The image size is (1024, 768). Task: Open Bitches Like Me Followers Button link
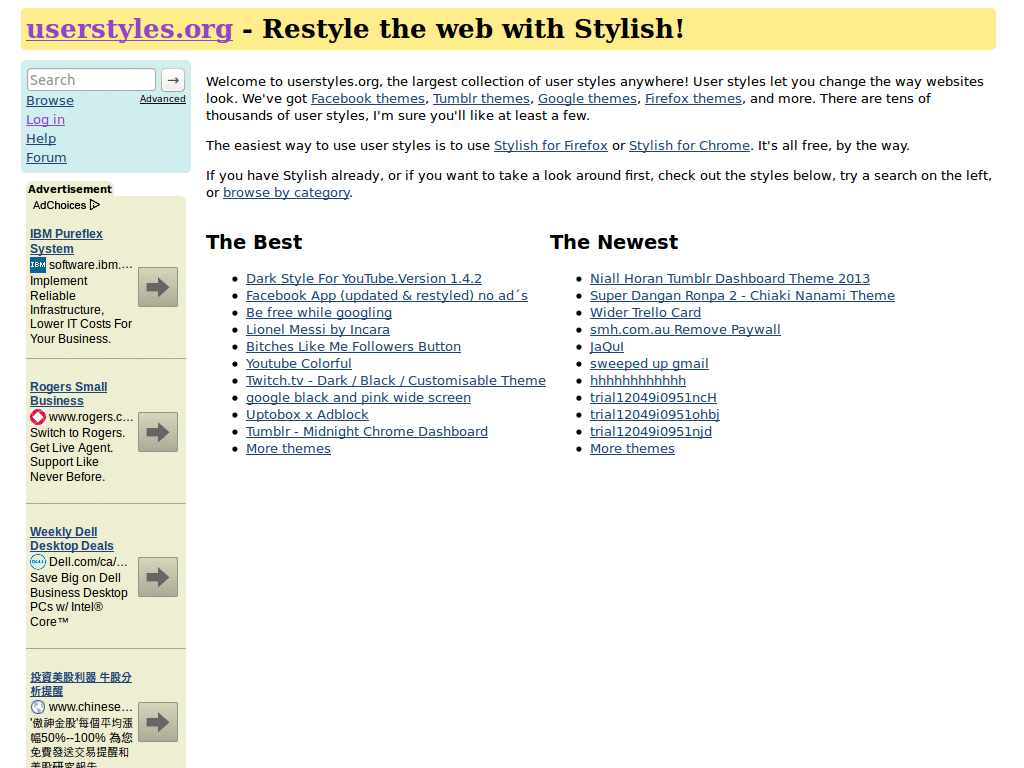(353, 347)
